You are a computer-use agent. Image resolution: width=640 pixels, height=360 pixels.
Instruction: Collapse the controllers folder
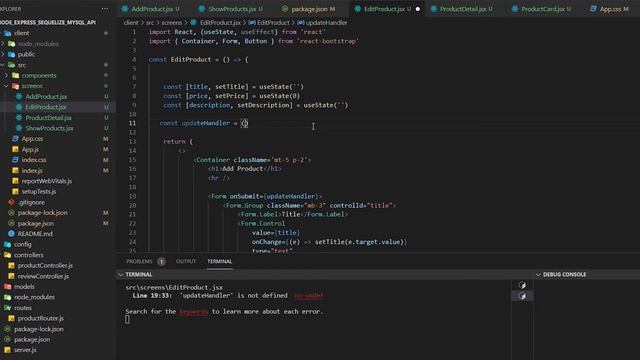point(29,255)
